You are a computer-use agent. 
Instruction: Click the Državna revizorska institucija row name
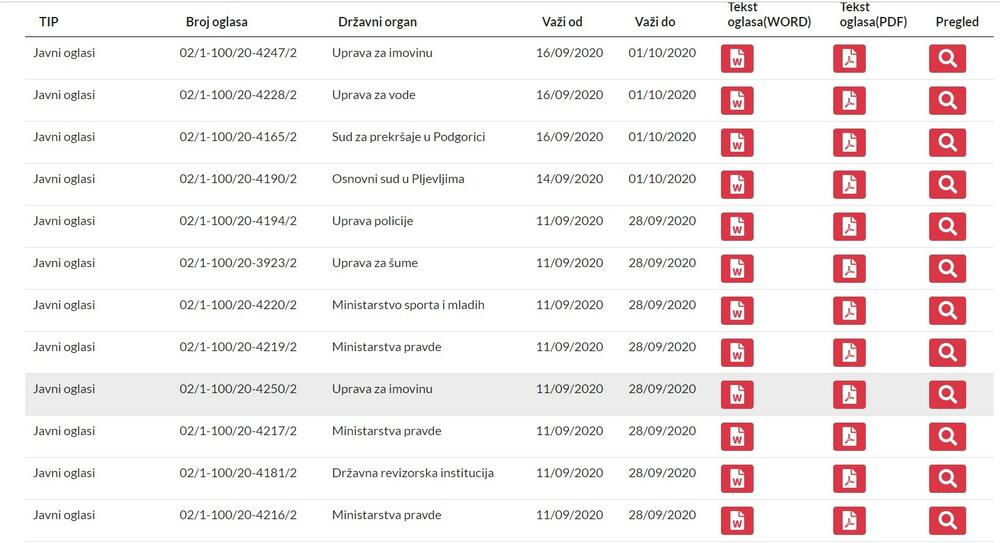(x=412, y=473)
